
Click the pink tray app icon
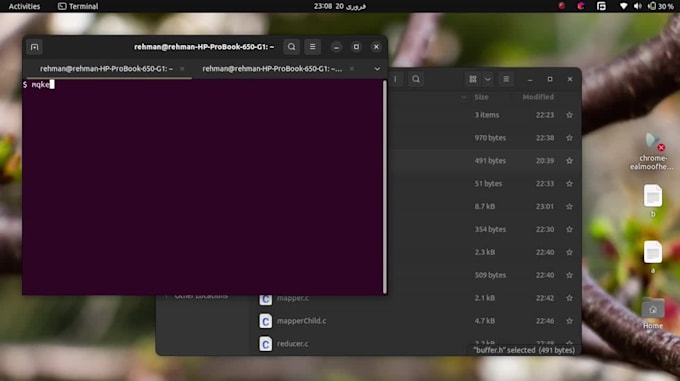pyautogui.click(x=581, y=6)
